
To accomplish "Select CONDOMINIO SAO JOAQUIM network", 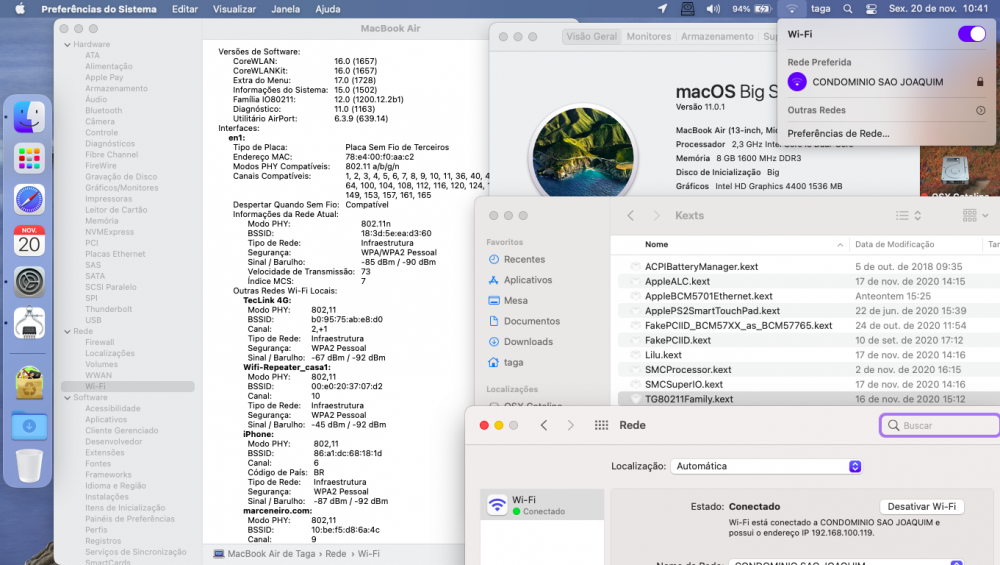I will click(886, 82).
